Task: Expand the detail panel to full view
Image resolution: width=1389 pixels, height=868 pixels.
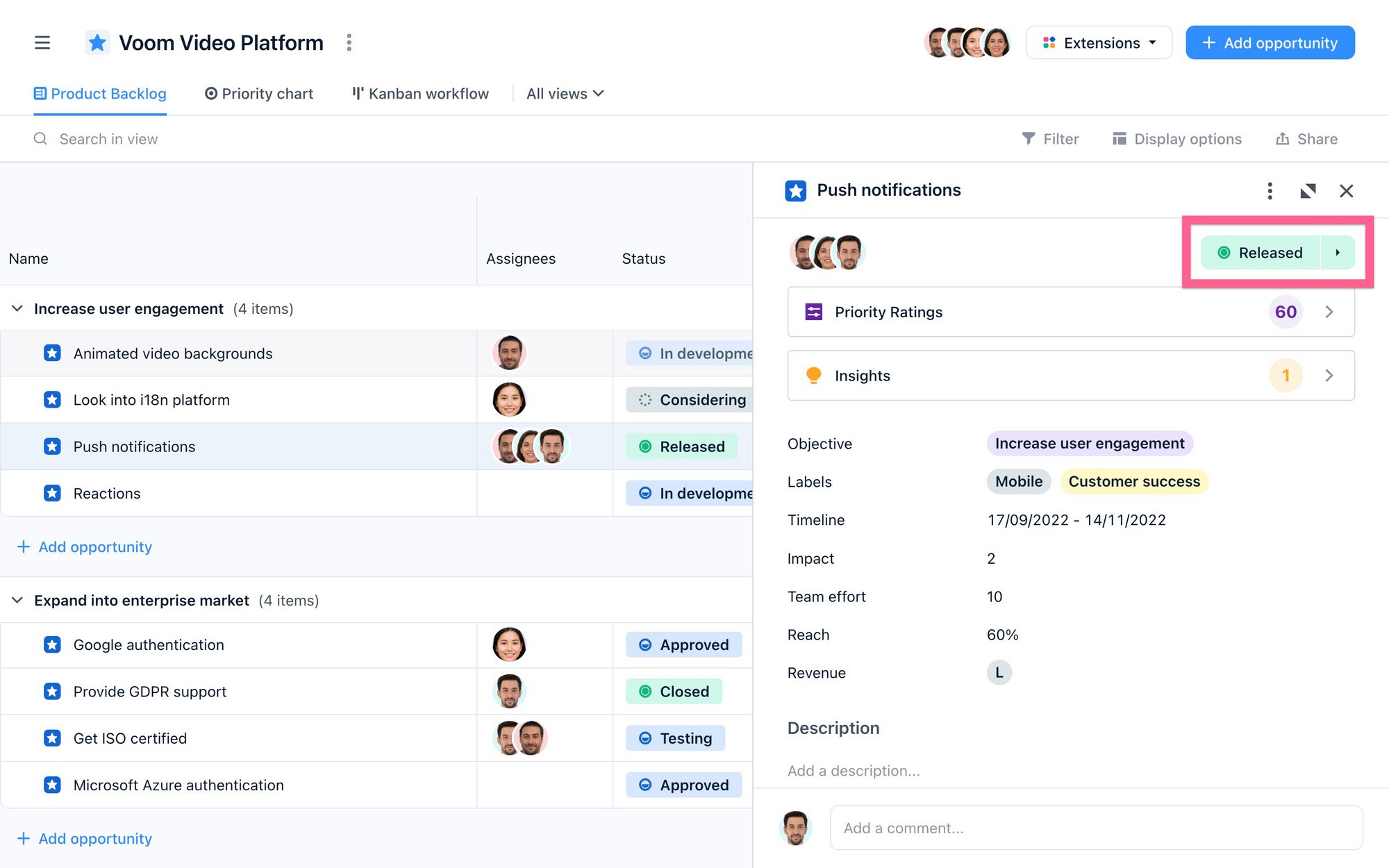Action: pyautogui.click(x=1308, y=191)
